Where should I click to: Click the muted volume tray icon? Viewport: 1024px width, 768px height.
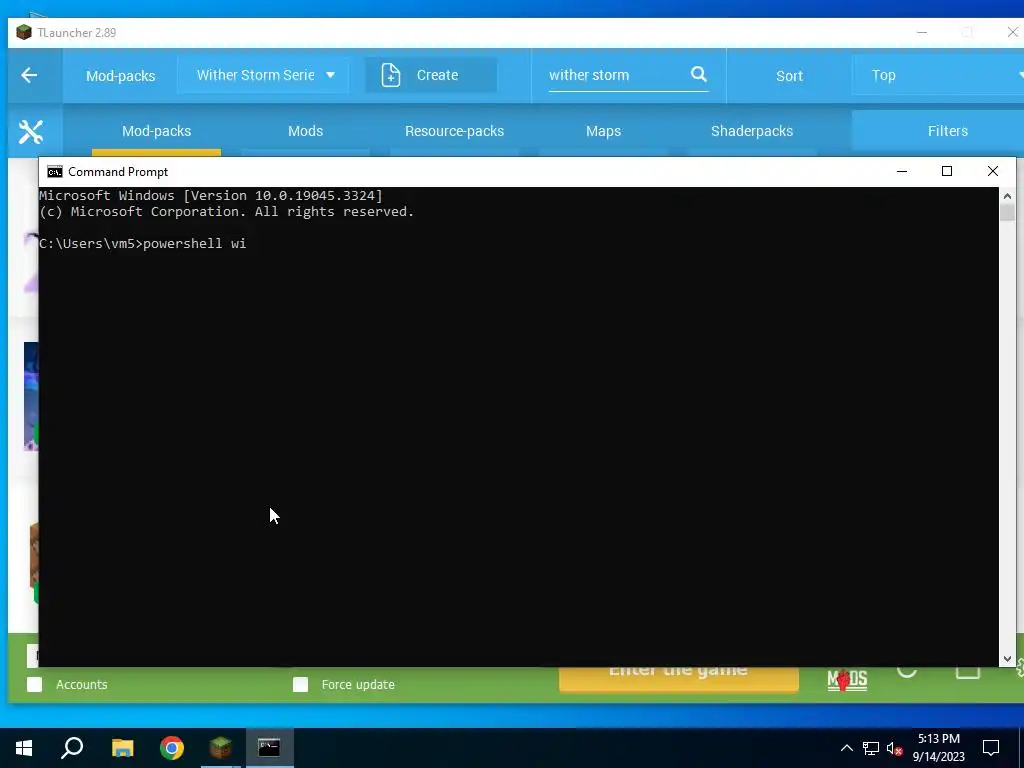(x=895, y=748)
